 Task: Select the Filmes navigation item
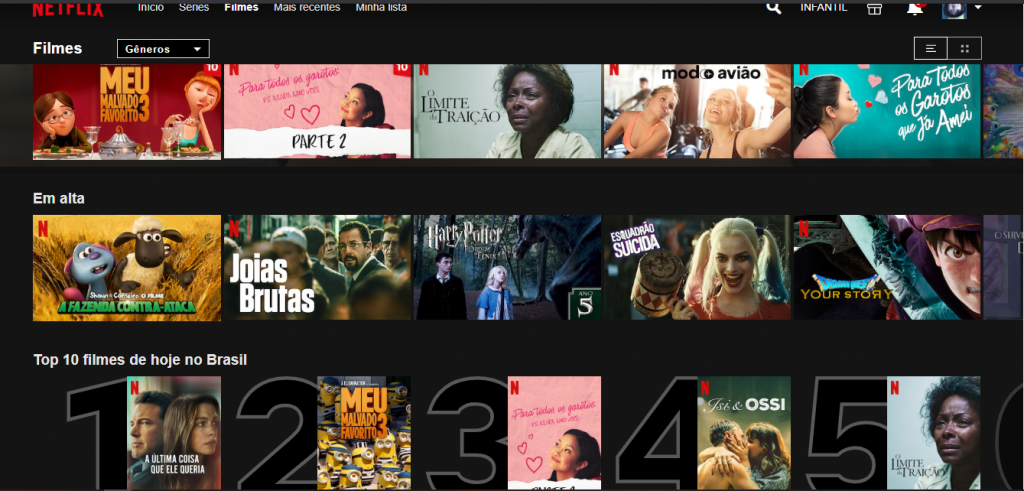[241, 7]
